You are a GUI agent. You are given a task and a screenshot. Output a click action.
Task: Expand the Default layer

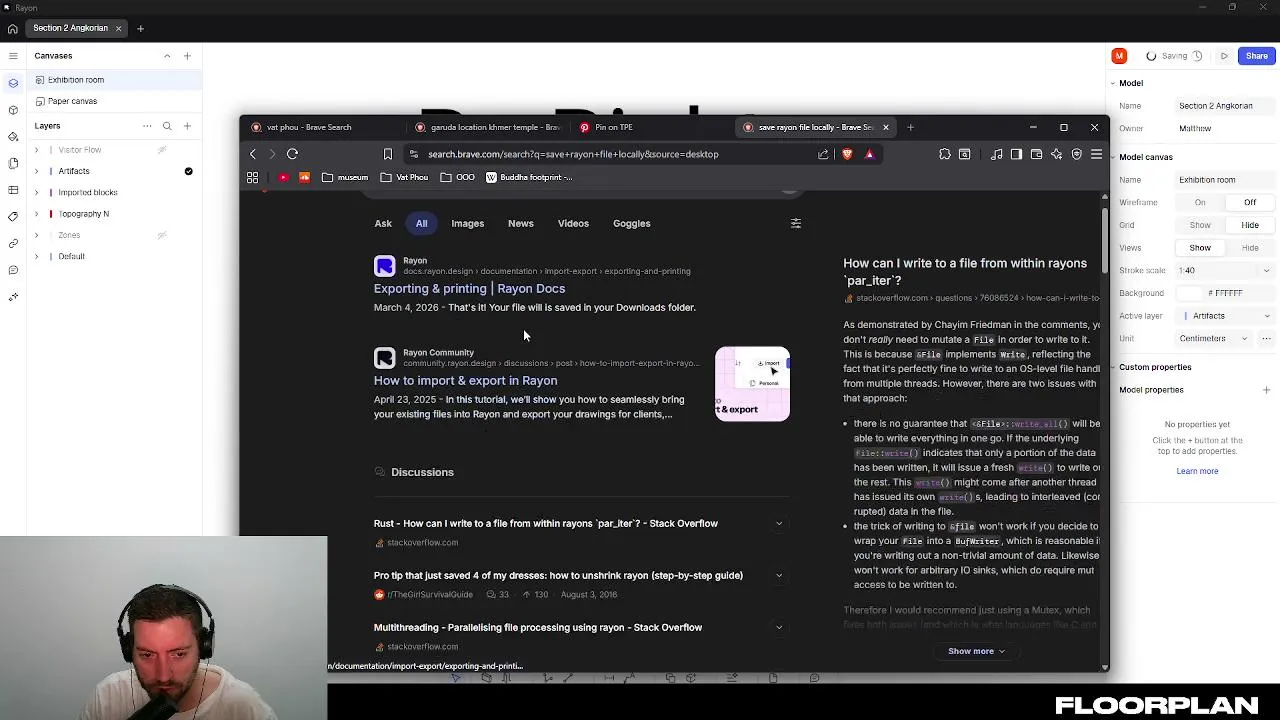coord(37,256)
